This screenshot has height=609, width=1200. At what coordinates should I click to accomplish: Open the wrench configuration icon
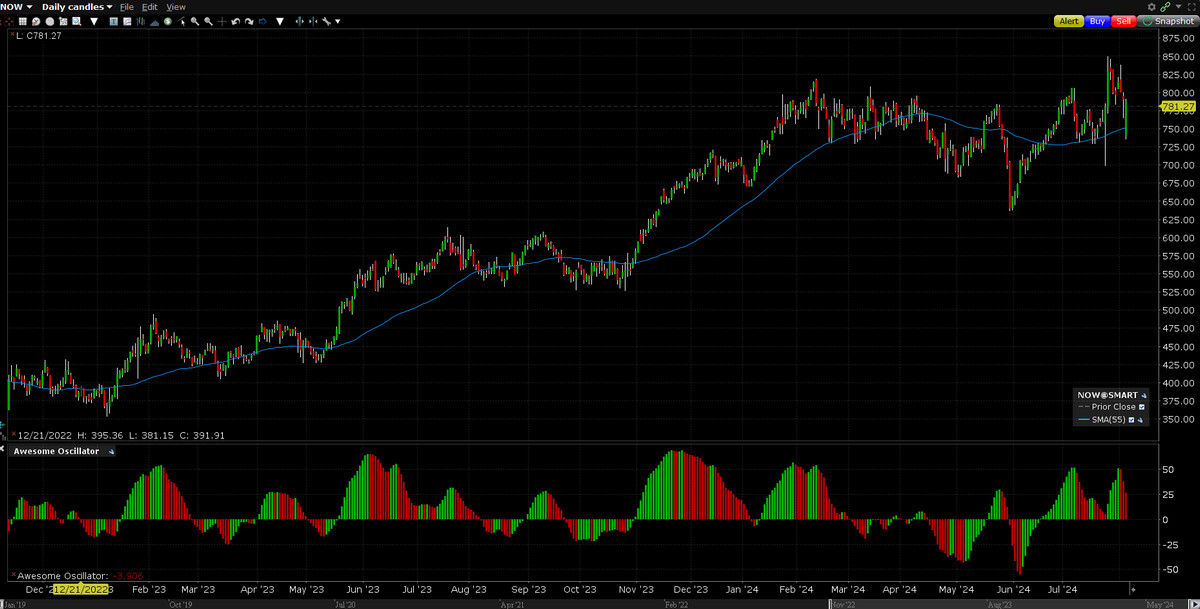pyautogui.click(x=325, y=21)
